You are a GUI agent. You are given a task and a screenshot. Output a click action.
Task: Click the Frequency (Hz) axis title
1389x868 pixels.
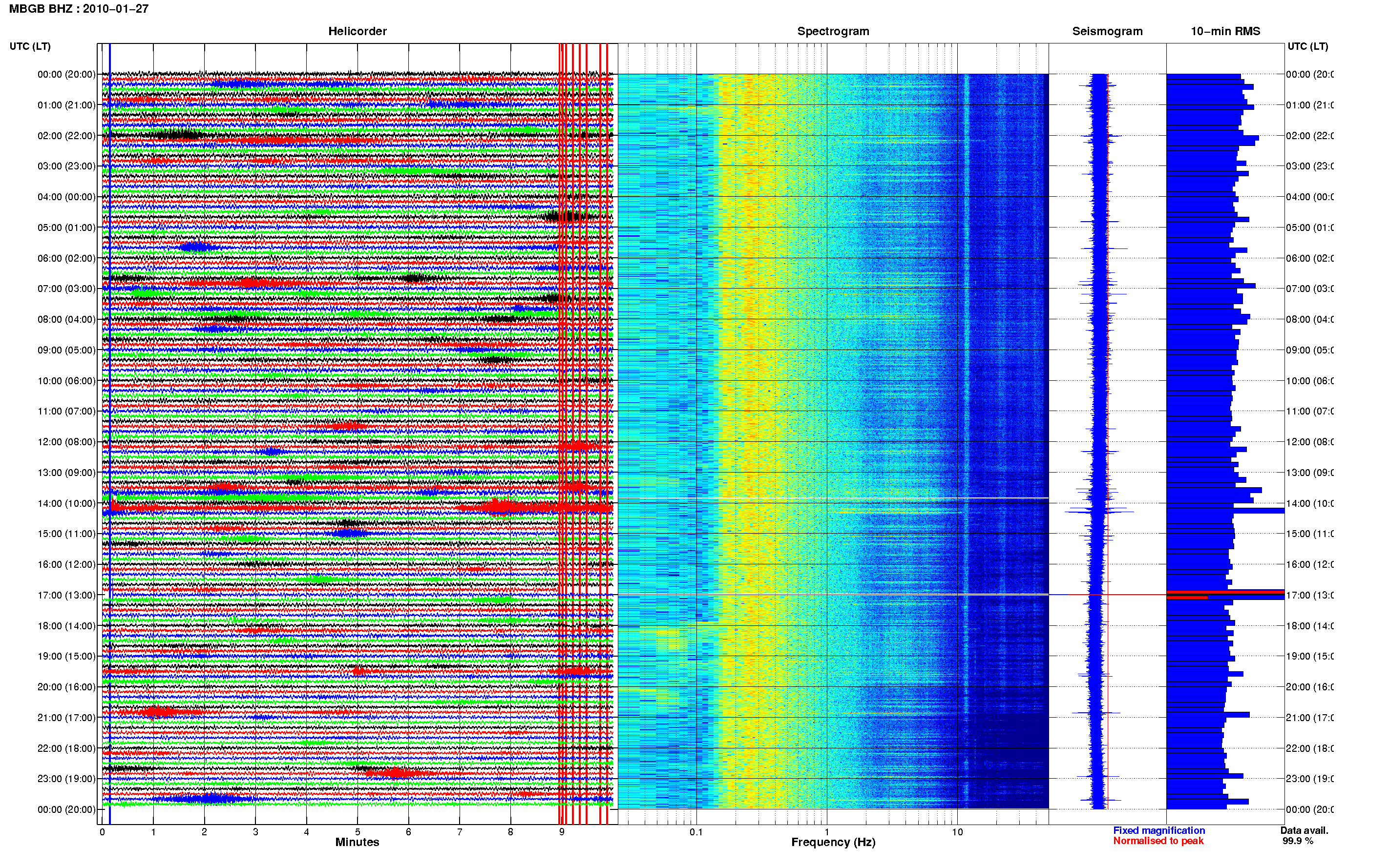(833, 842)
